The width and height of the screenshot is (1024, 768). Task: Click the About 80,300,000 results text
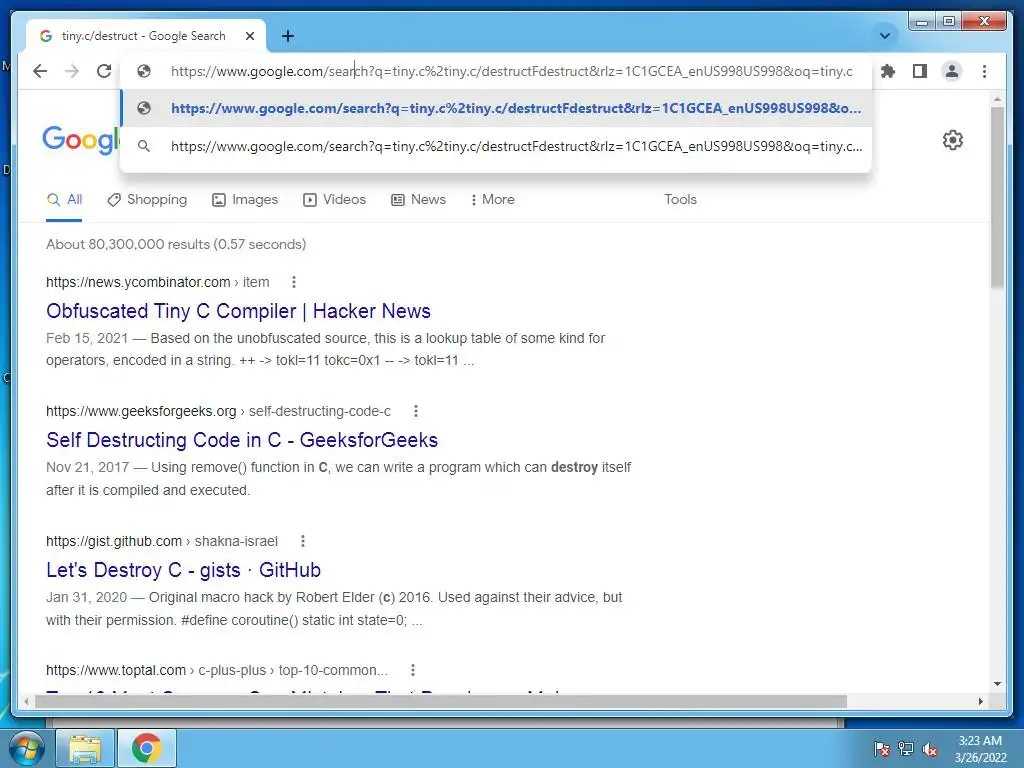pos(176,244)
